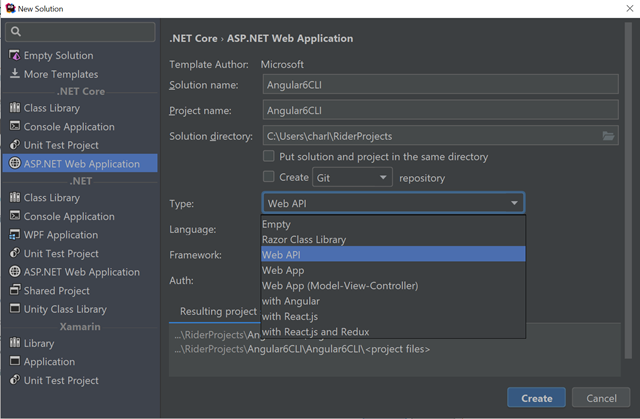Click the Microsoft template author text
Image resolution: width=640 pixels, height=419 pixels.
[x=282, y=64]
